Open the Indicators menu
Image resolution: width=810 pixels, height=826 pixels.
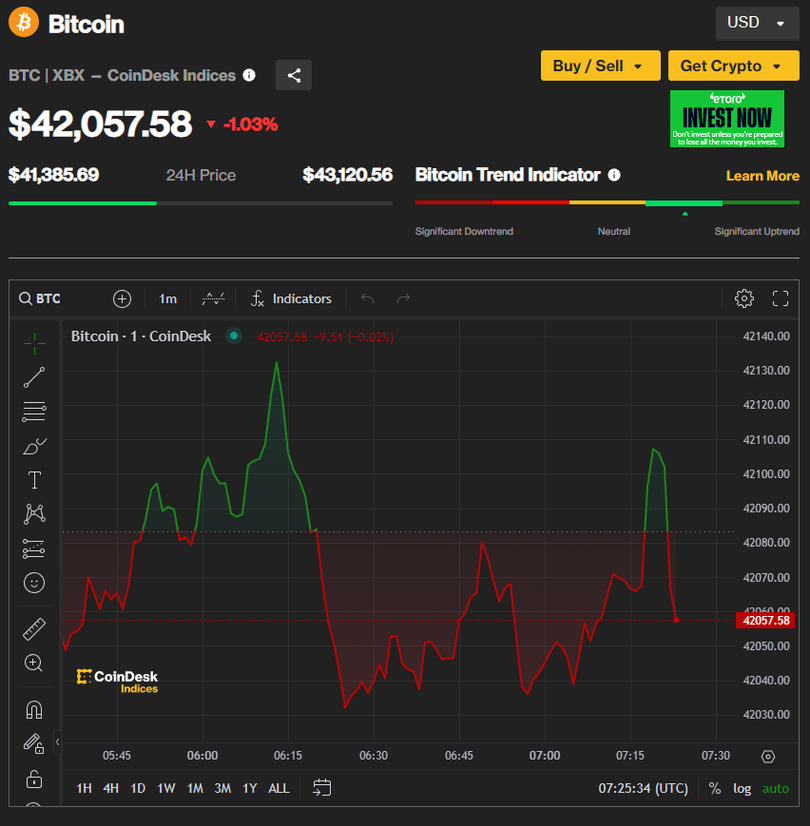291,298
